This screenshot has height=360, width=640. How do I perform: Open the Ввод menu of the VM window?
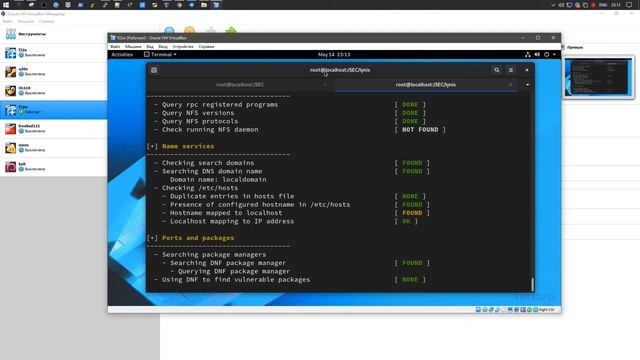click(x=163, y=47)
